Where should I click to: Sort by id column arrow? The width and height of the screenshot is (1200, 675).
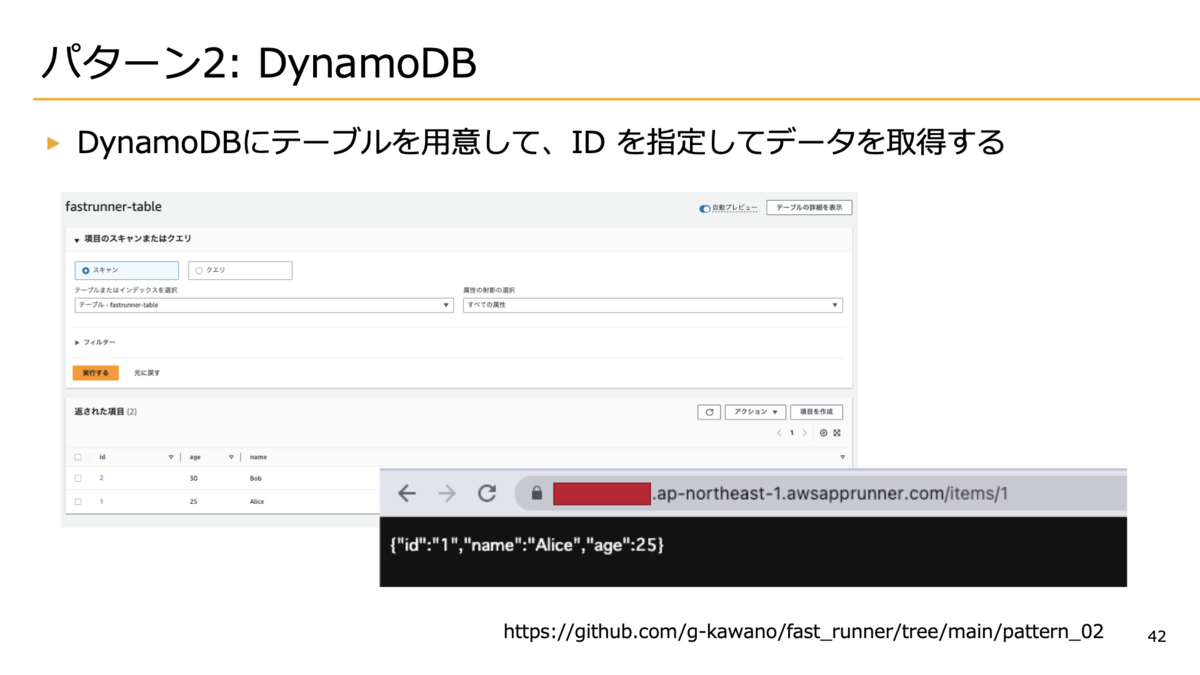coord(170,457)
